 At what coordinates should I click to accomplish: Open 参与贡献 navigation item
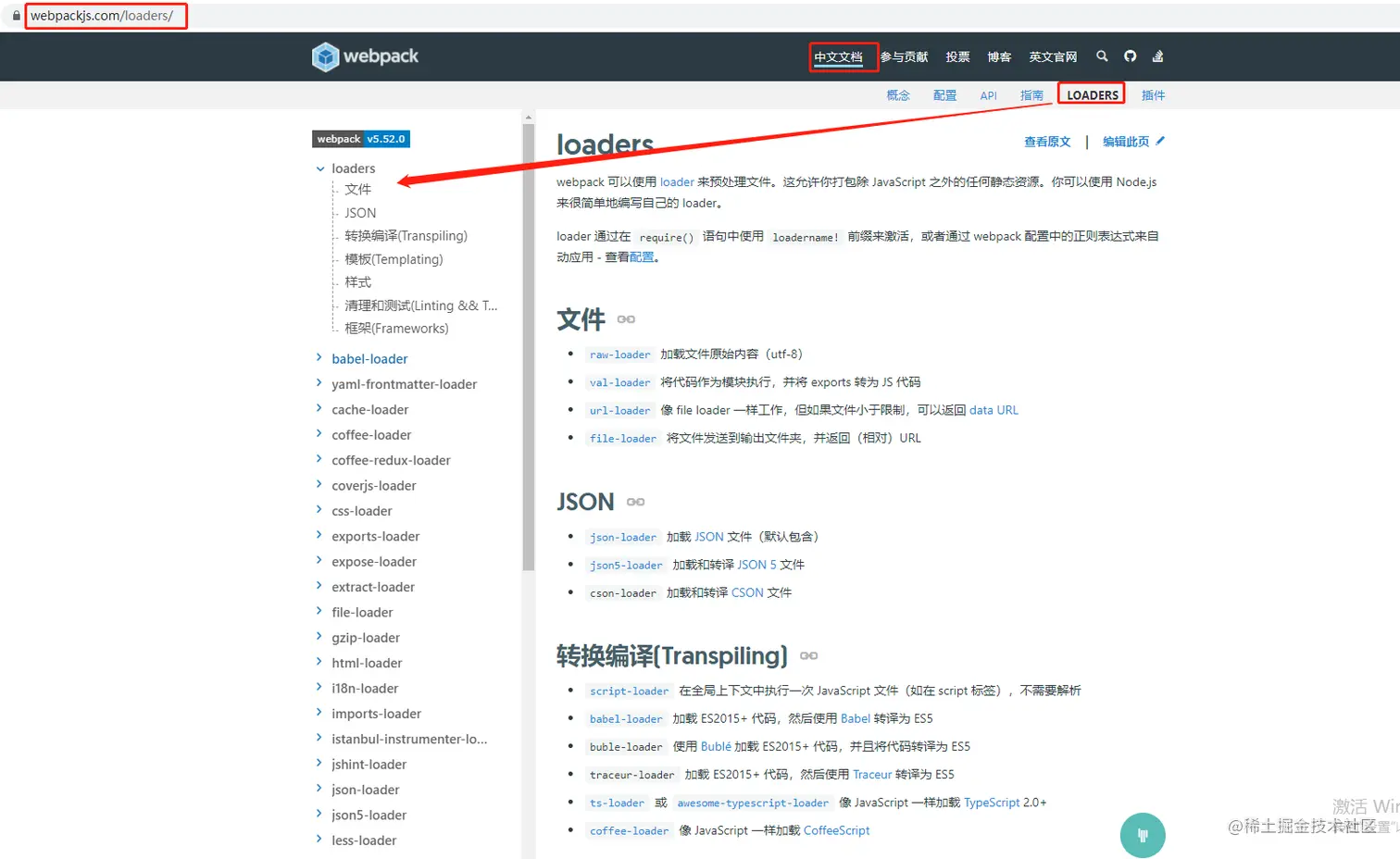click(904, 57)
